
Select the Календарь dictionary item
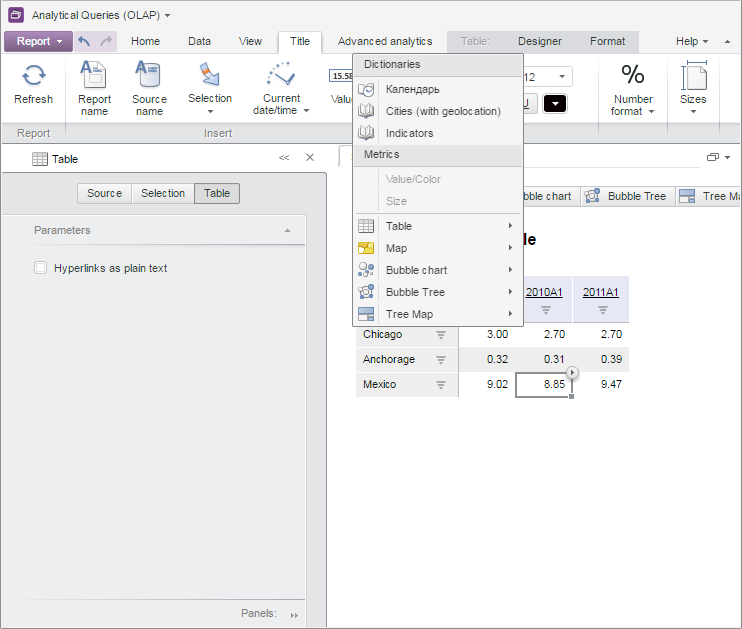click(412, 89)
